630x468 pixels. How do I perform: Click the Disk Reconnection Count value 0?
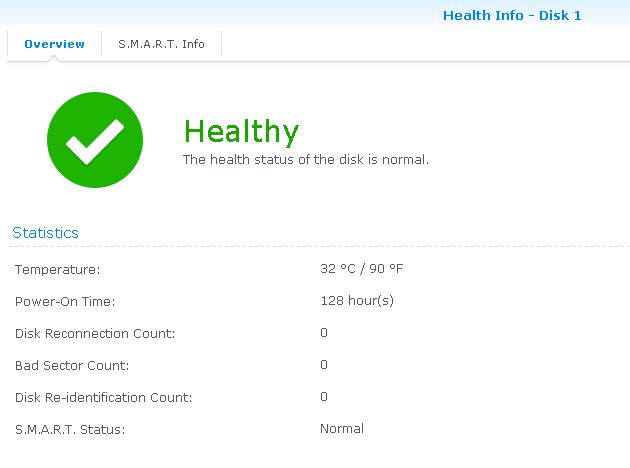click(x=324, y=333)
